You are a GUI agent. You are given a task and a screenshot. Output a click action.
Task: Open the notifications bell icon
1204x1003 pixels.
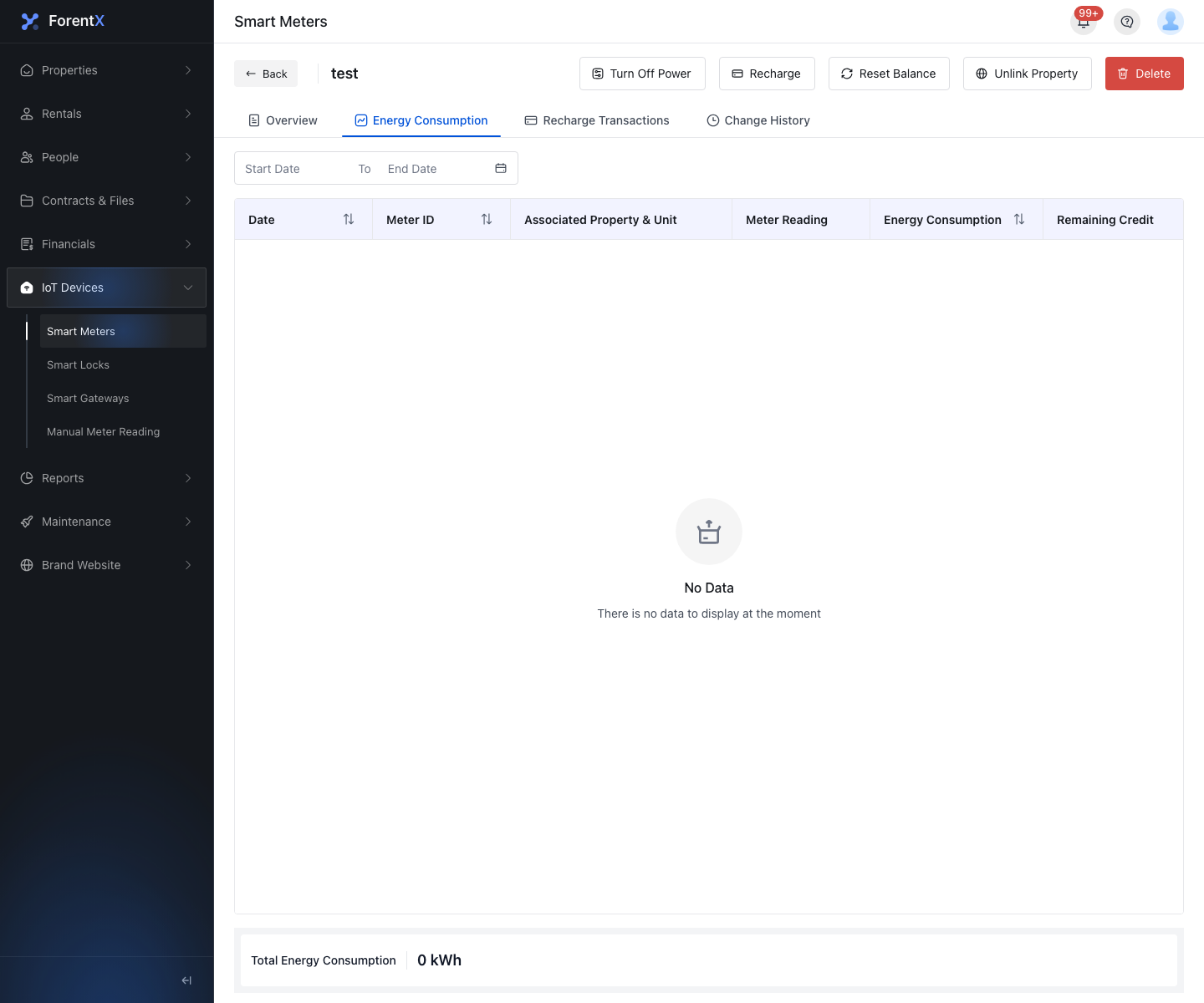(x=1084, y=22)
